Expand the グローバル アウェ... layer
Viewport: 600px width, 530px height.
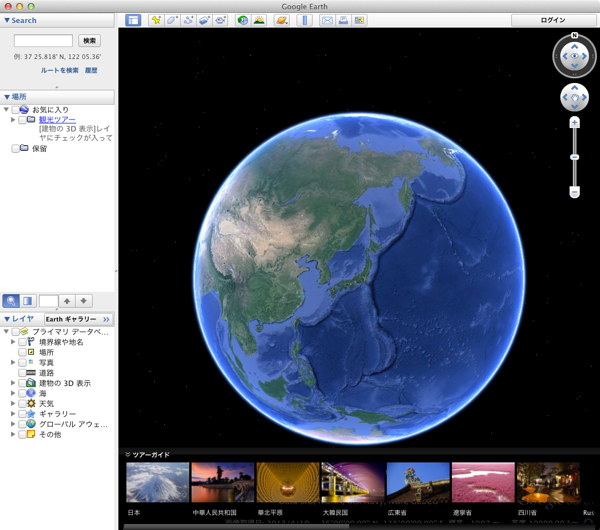pos(13,424)
